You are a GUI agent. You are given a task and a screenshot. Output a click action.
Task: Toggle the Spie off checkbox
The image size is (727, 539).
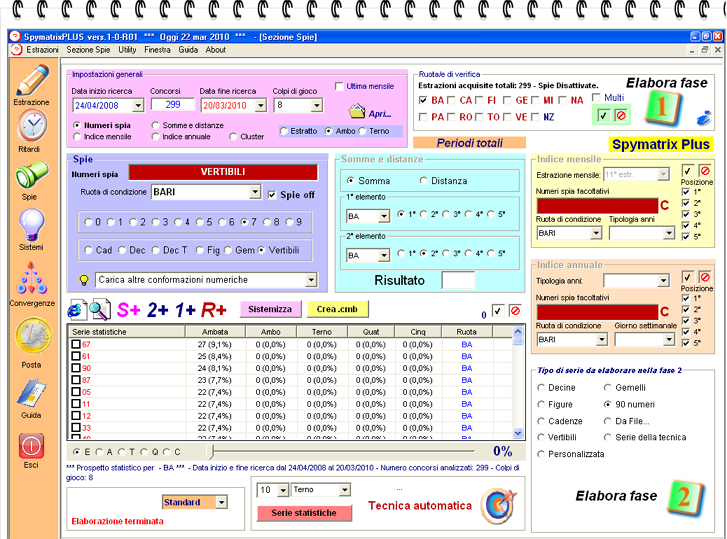(x=272, y=195)
